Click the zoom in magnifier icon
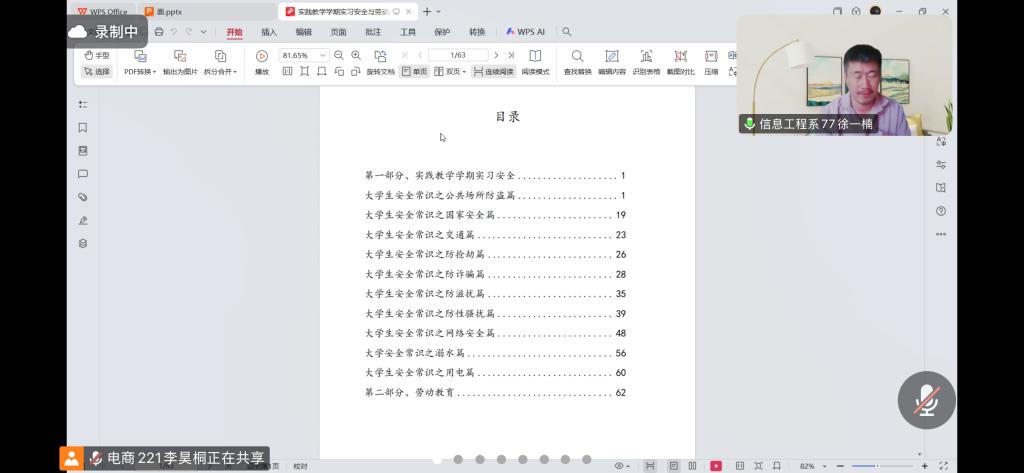1024x473 pixels. (x=356, y=55)
